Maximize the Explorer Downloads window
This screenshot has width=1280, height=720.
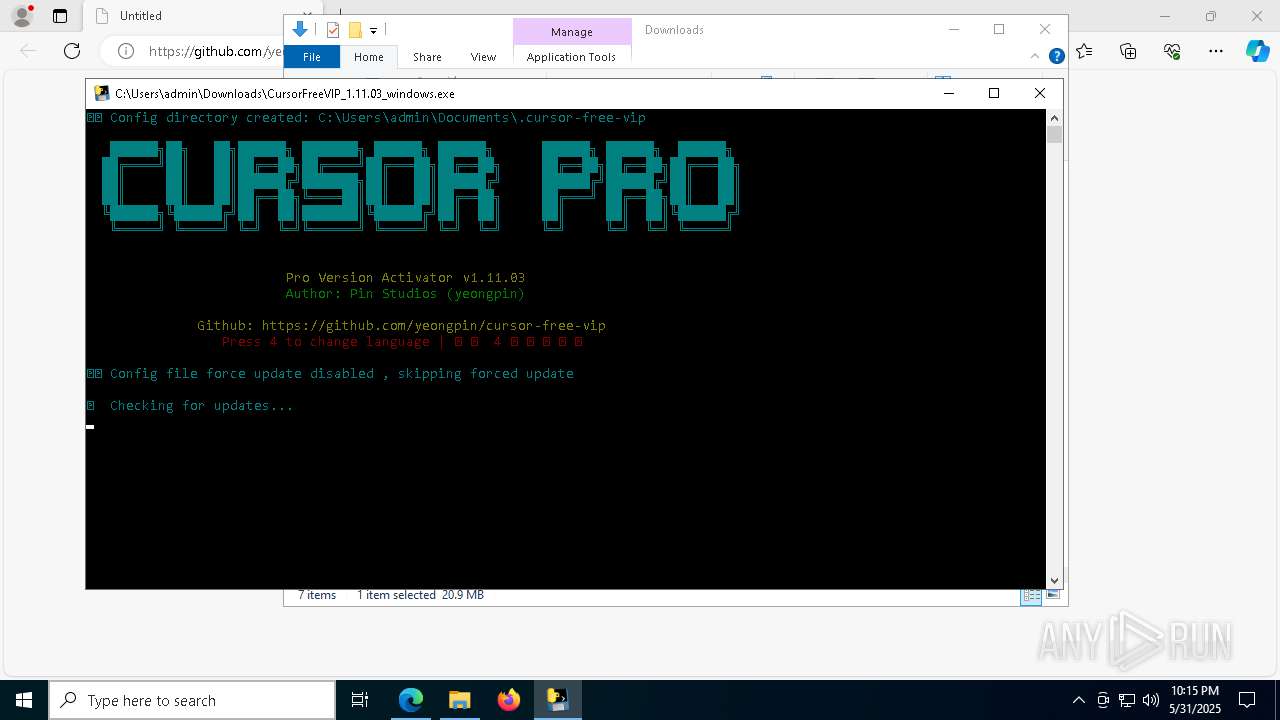click(999, 29)
